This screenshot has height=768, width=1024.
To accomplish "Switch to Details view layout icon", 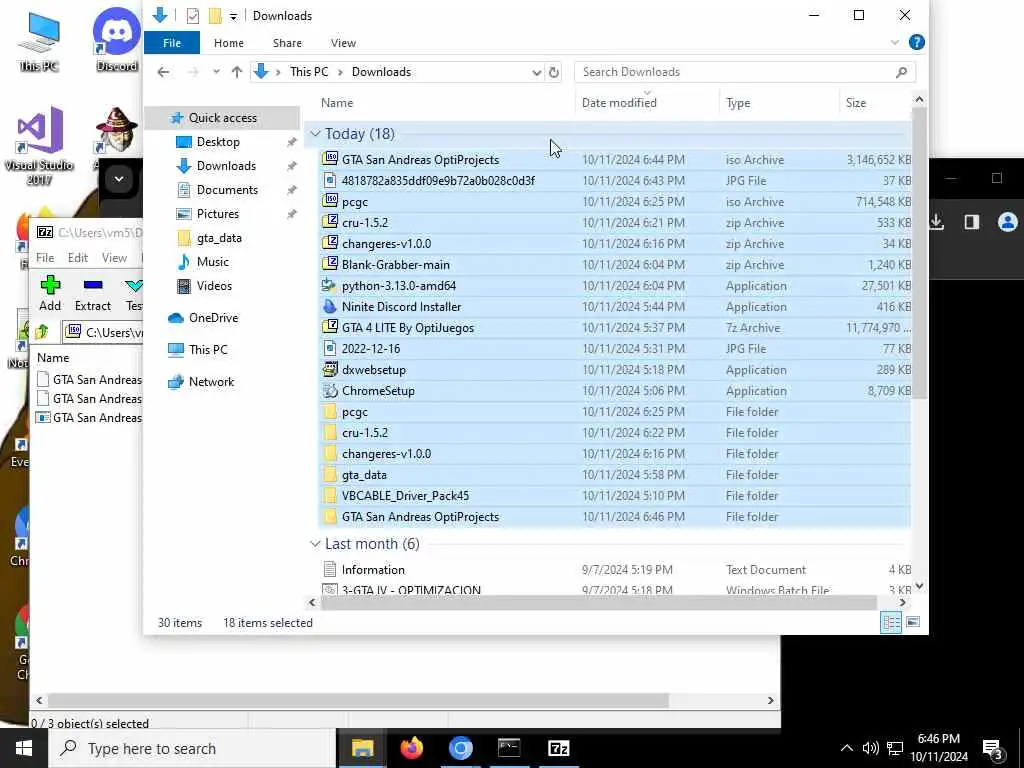I will pos(891,622).
